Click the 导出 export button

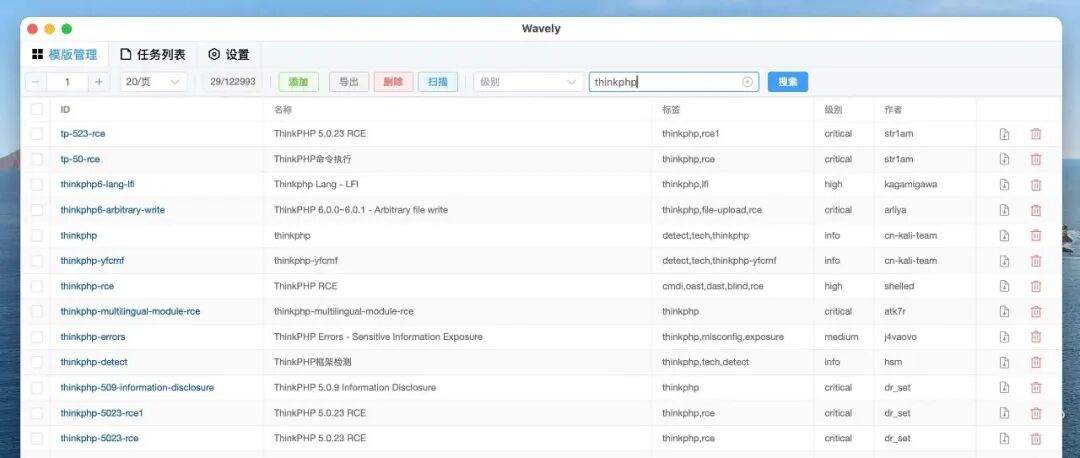click(x=349, y=82)
